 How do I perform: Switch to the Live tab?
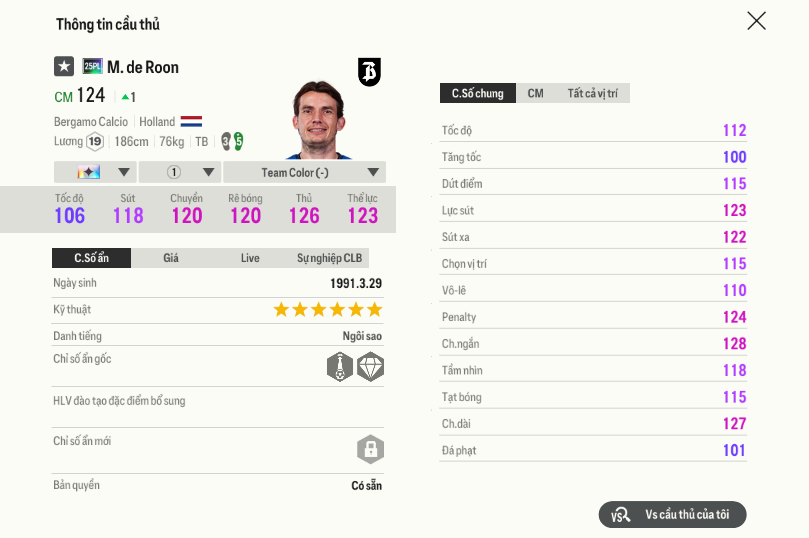250,258
